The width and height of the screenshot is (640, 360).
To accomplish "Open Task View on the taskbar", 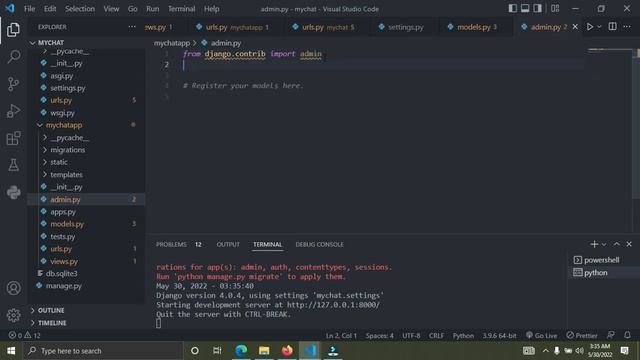I will click(x=217, y=351).
